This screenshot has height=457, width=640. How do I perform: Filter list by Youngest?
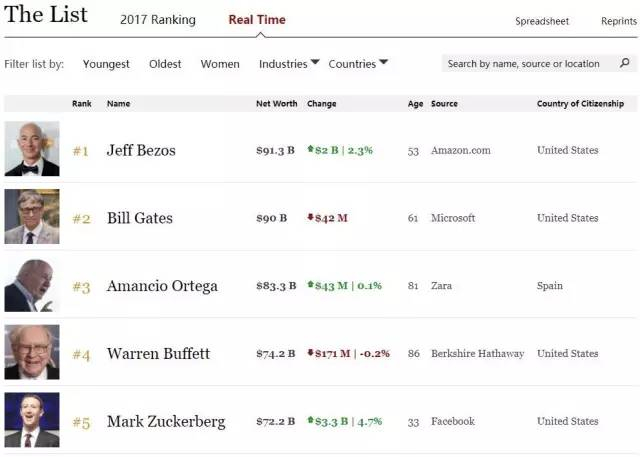106,64
